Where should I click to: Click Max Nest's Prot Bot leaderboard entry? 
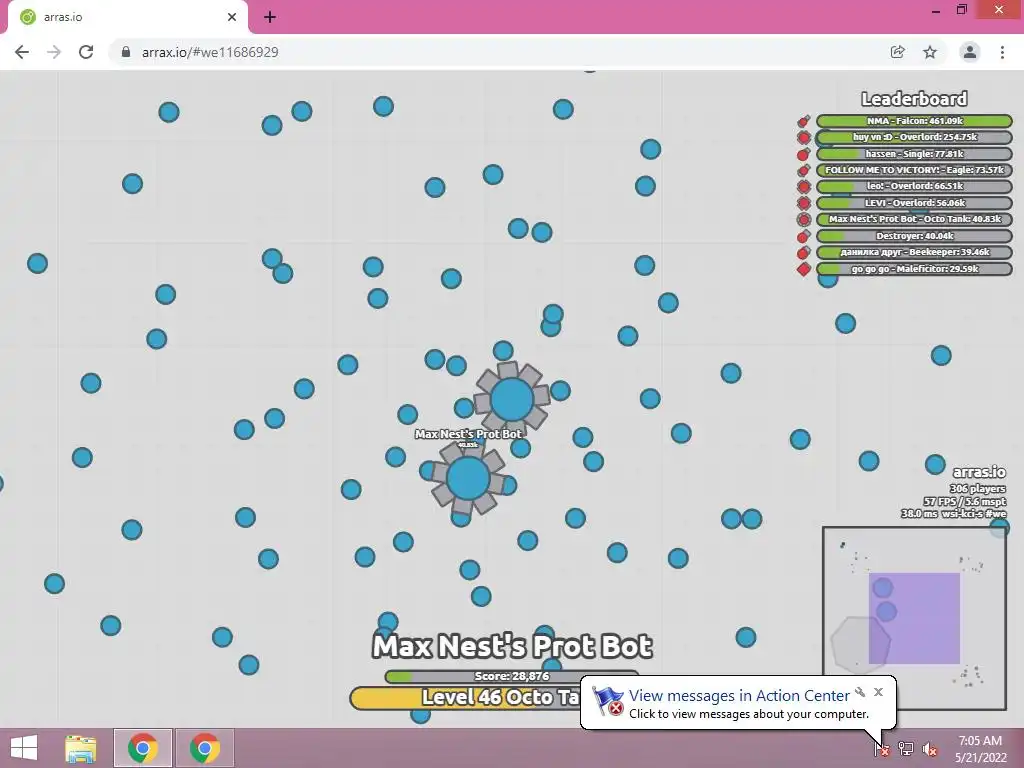(914, 219)
